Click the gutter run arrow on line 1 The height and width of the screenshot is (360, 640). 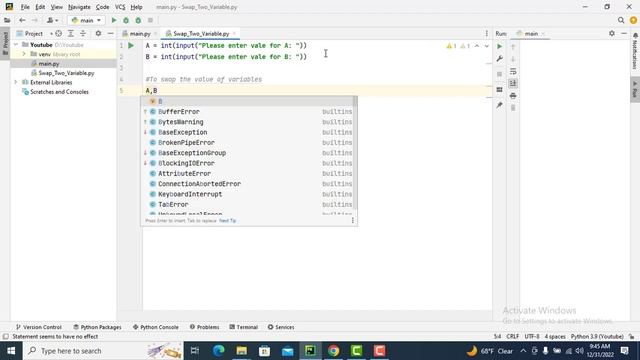tap(131, 46)
